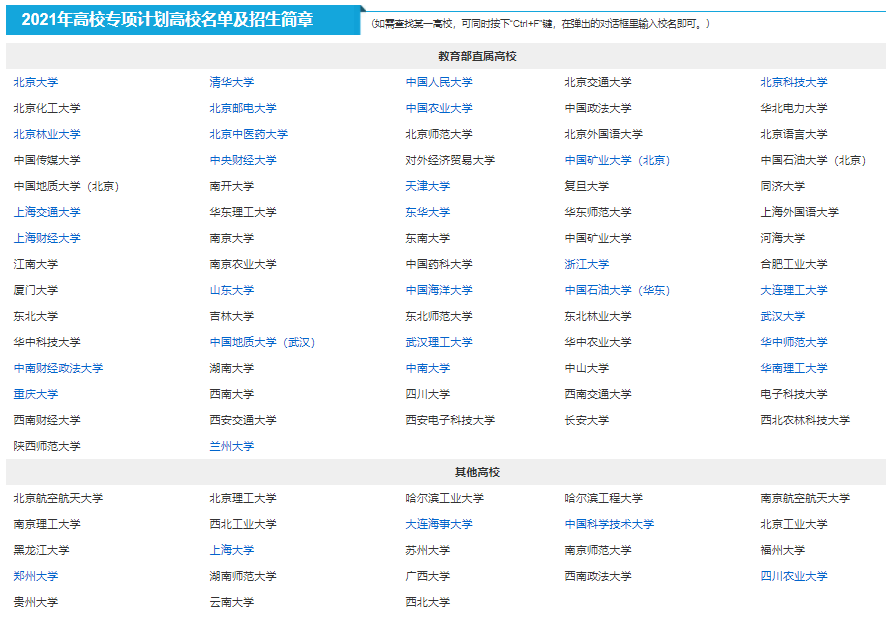Open the 北京中医药大学 link

[x=249, y=134]
